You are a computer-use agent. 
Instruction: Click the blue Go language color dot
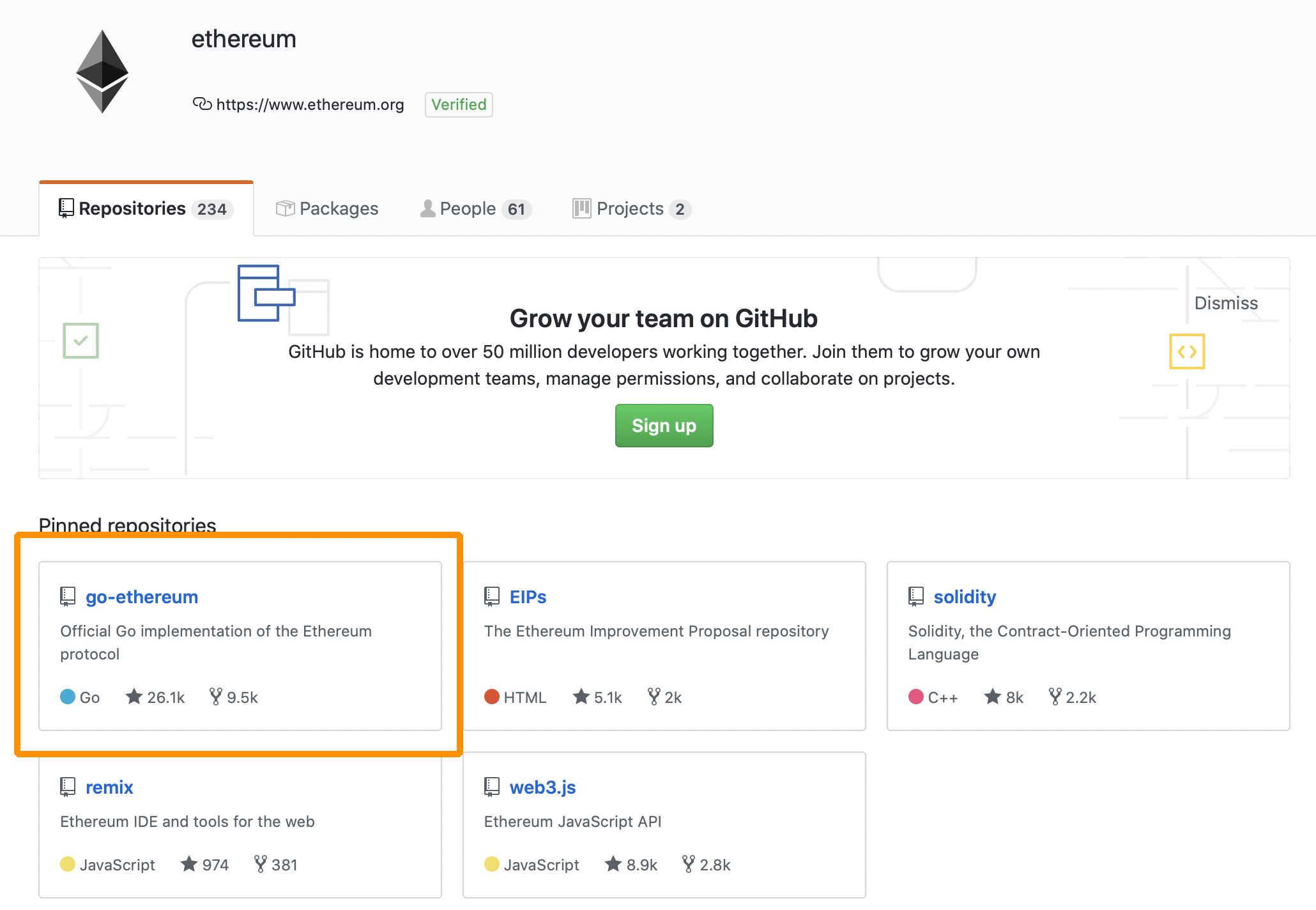pyautogui.click(x=68, y=697)
